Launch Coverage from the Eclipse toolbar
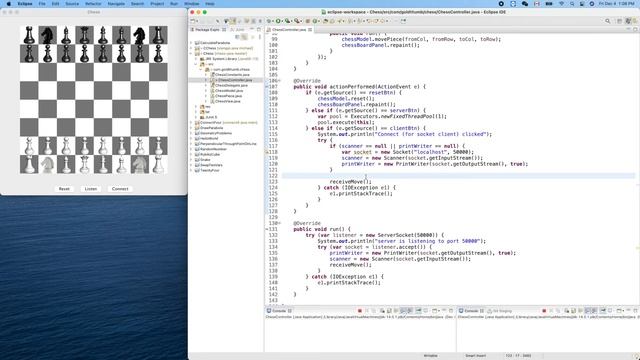The height and width of the screenshot is (360, 640). (x=287, y=21)
